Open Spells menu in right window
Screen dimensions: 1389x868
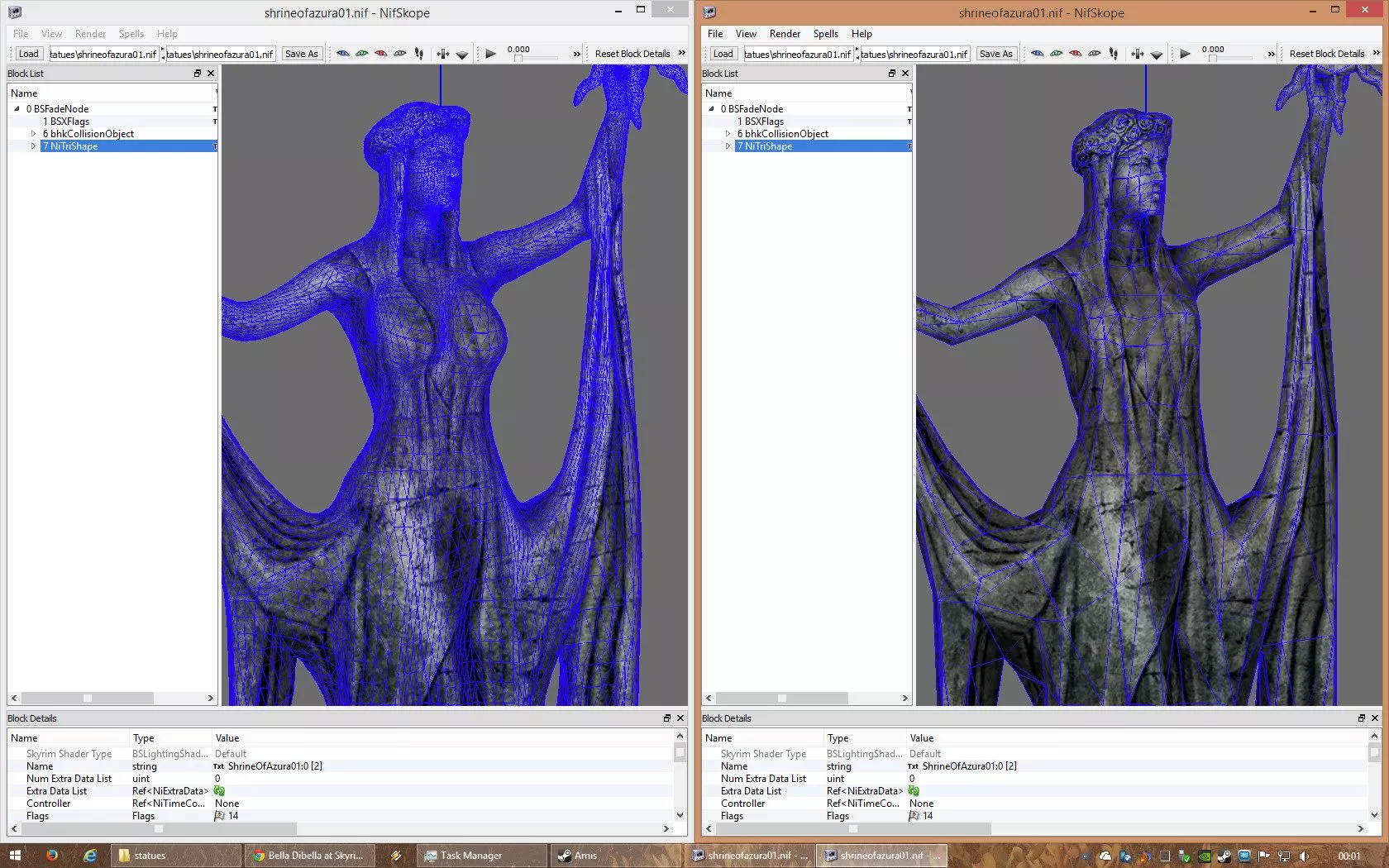(826, 34)
